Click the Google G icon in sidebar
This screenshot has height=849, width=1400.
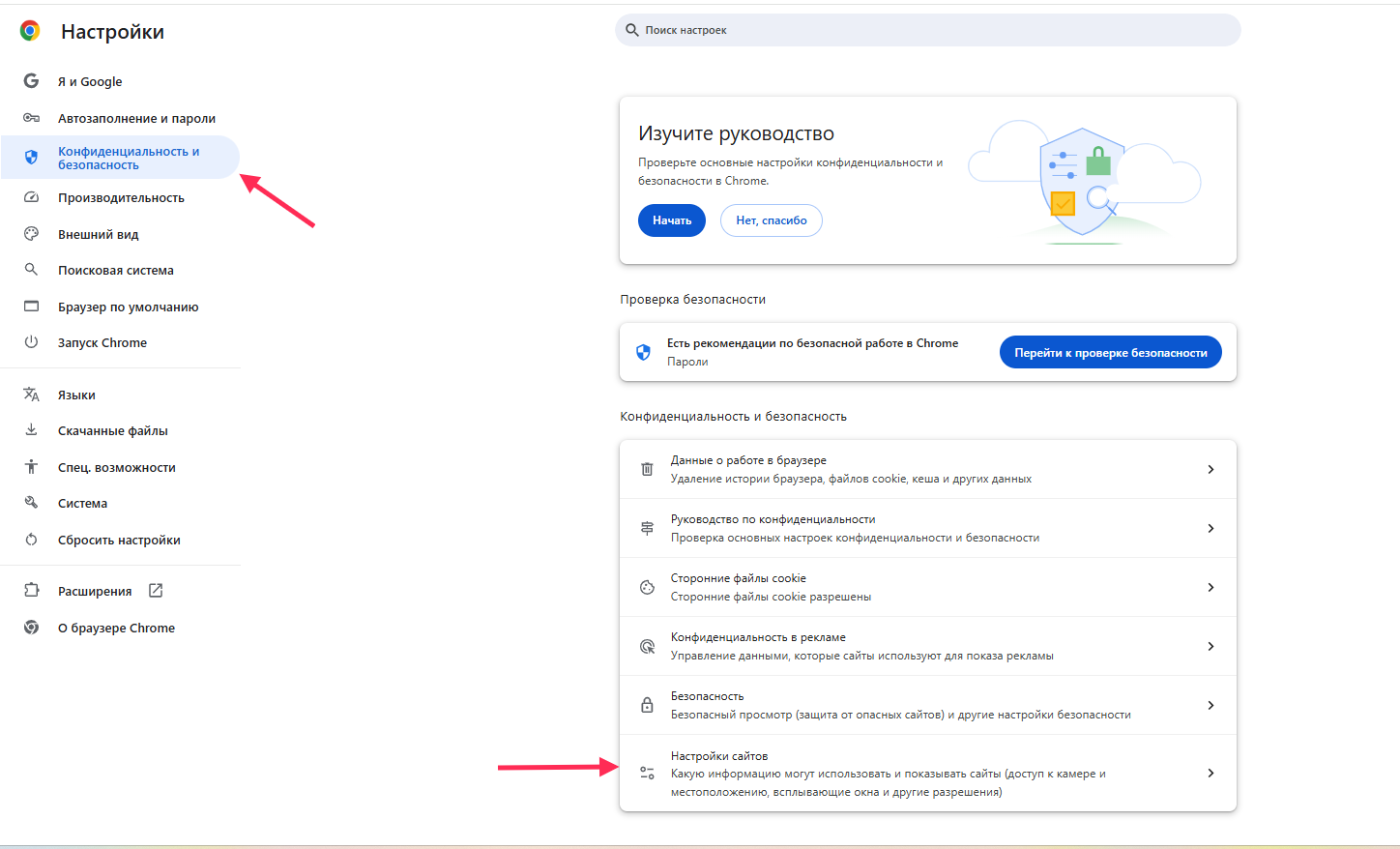pyautogui.click(x=31, y=81)
